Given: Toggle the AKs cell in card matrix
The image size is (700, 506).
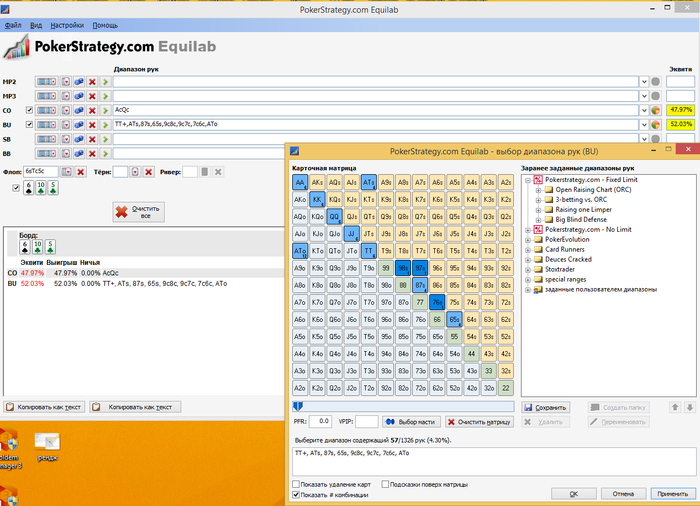Looking at the screenshot, I should pos(317,182).
